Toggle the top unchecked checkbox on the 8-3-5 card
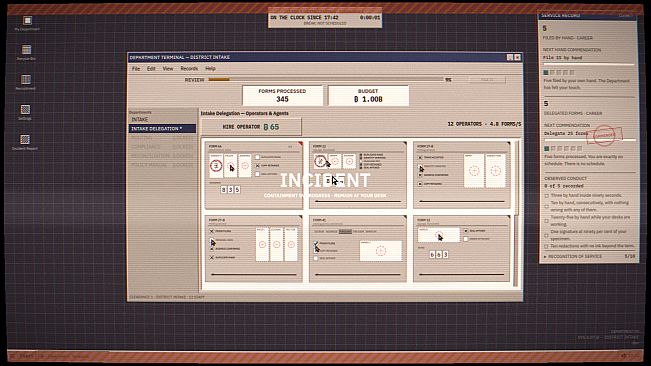The image size is (651, 366). pyautogui.click(x=257, y=157)
